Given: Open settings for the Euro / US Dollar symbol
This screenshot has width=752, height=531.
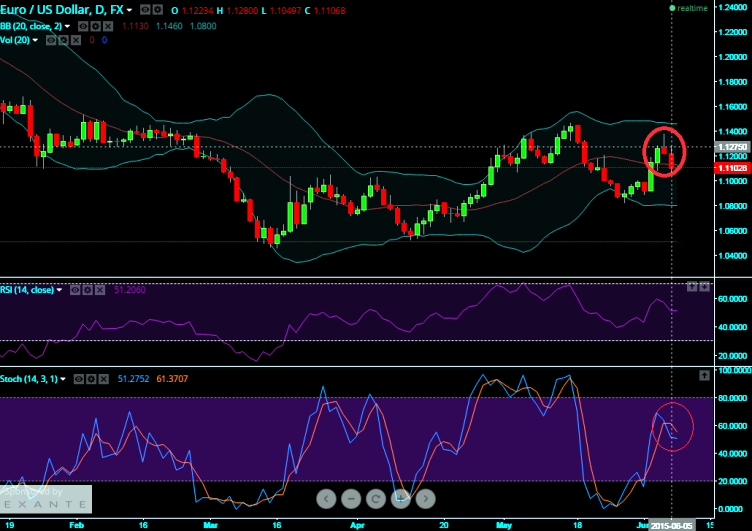Looking at the screenshot, I should pyautogui.click(x=158, y=9).
